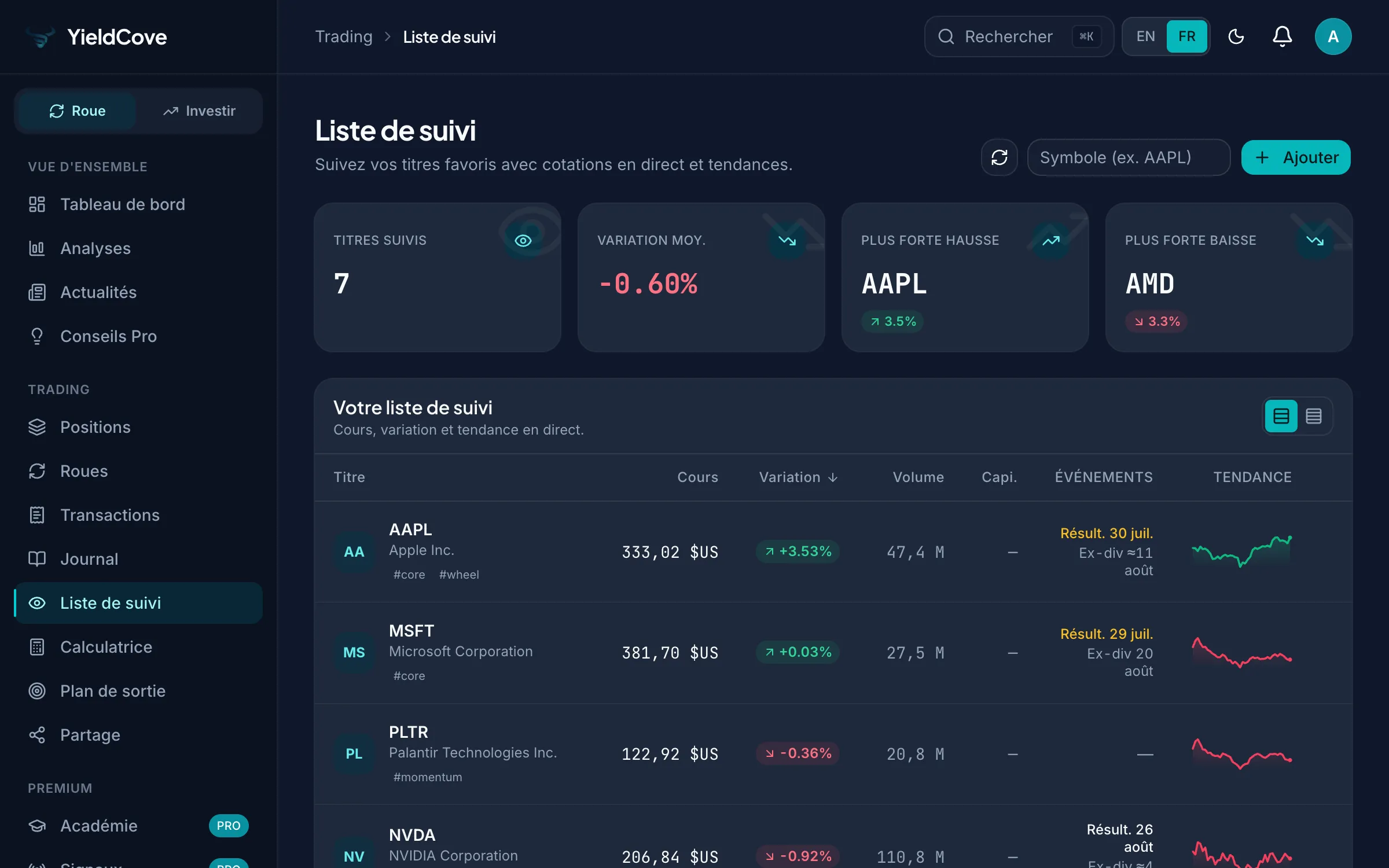This screenshot has height=868, width=1389.
Task: Click the PLTR trend sparkline
Action: pyautogui.click(x=1242, y=753)
